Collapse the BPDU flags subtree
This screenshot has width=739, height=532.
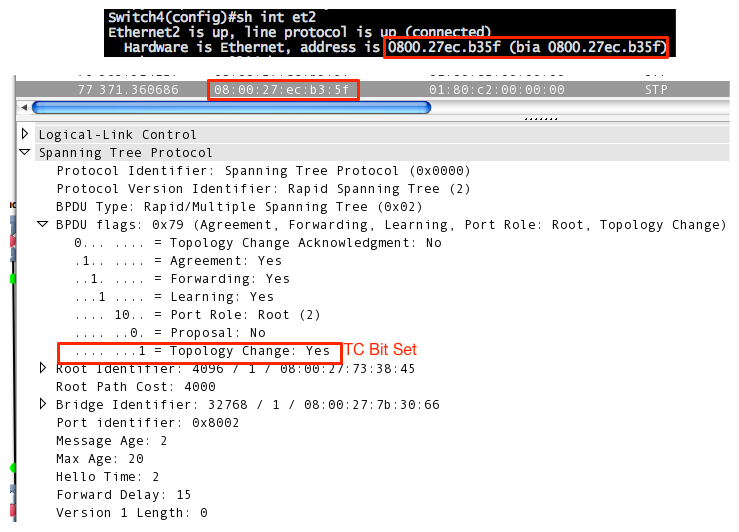point(43,224)
